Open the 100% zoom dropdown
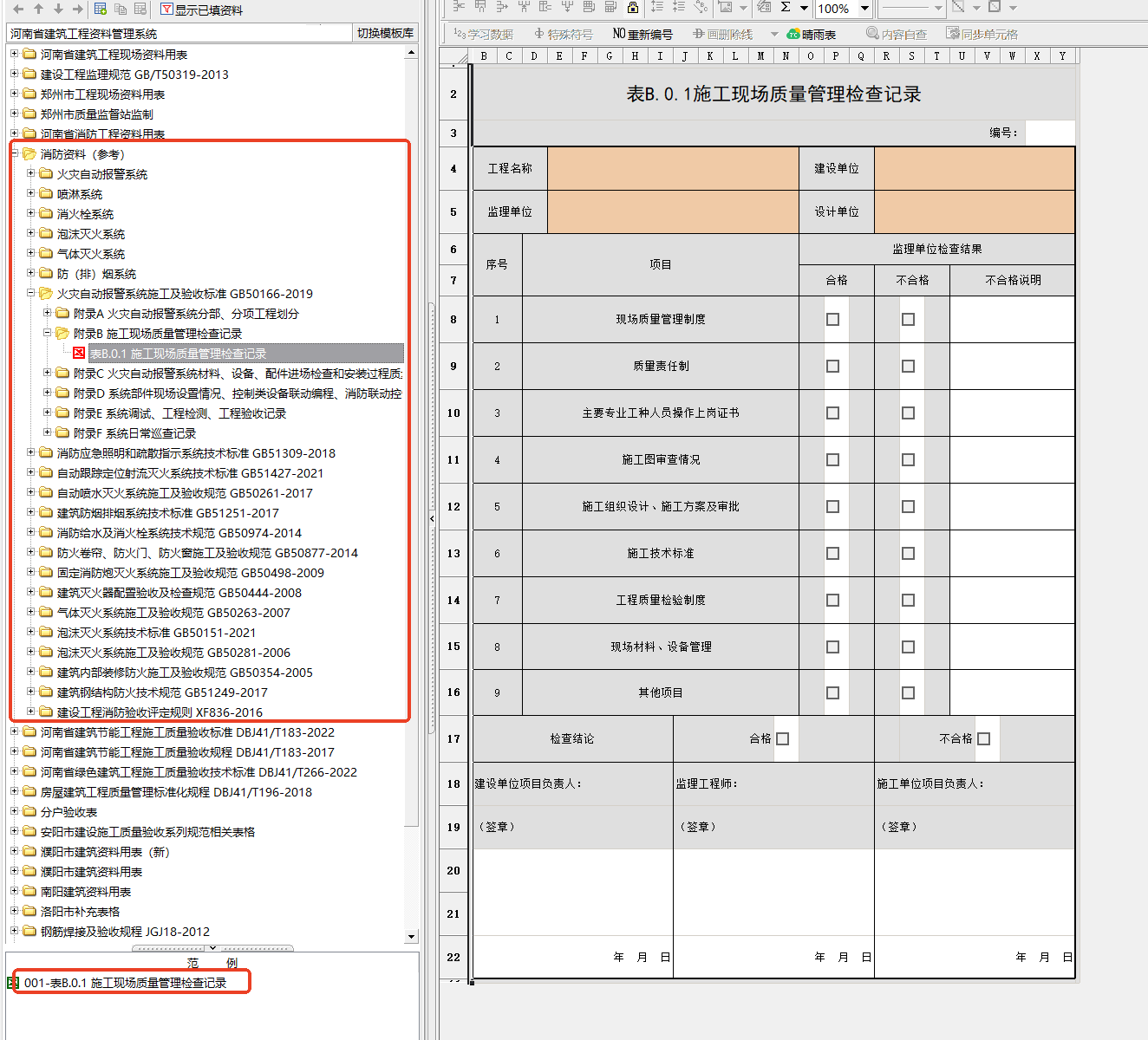Image resolution: width=1148 pixels, height=1040 pixels. tap(864, 9)
